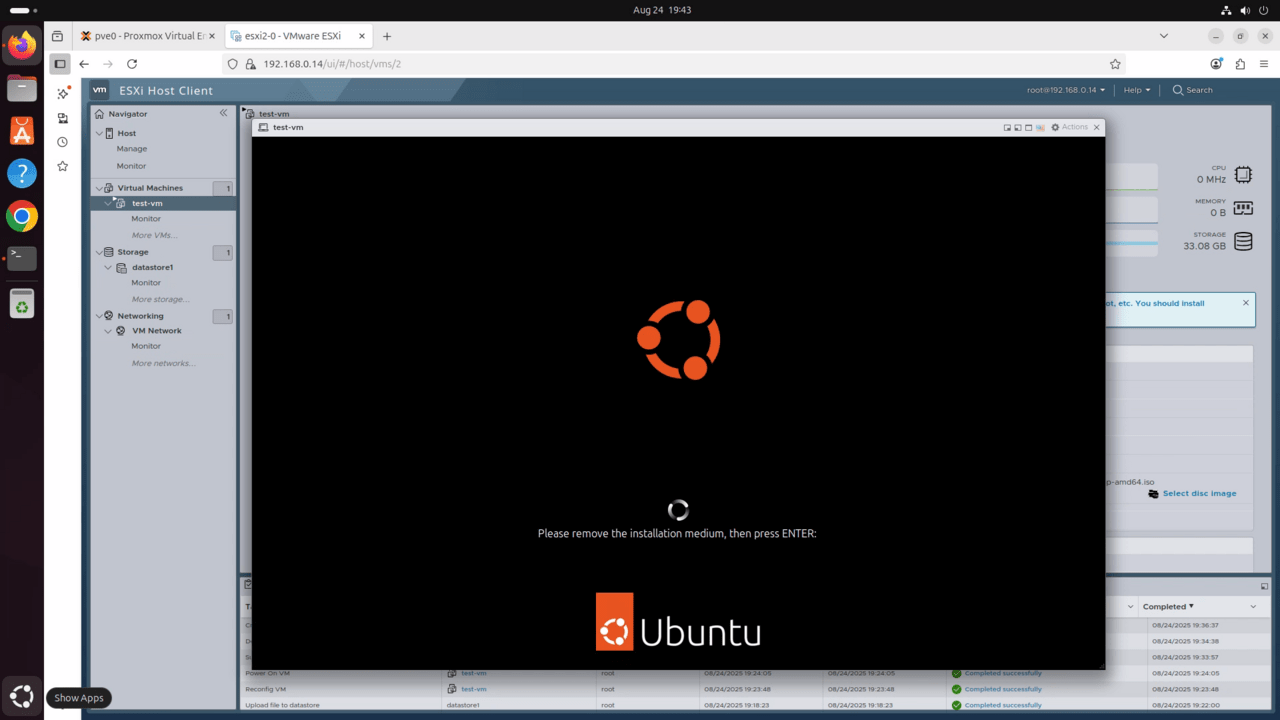
Task: Collapse the Navigator panel with double chevron
Action: coord(223,113)
